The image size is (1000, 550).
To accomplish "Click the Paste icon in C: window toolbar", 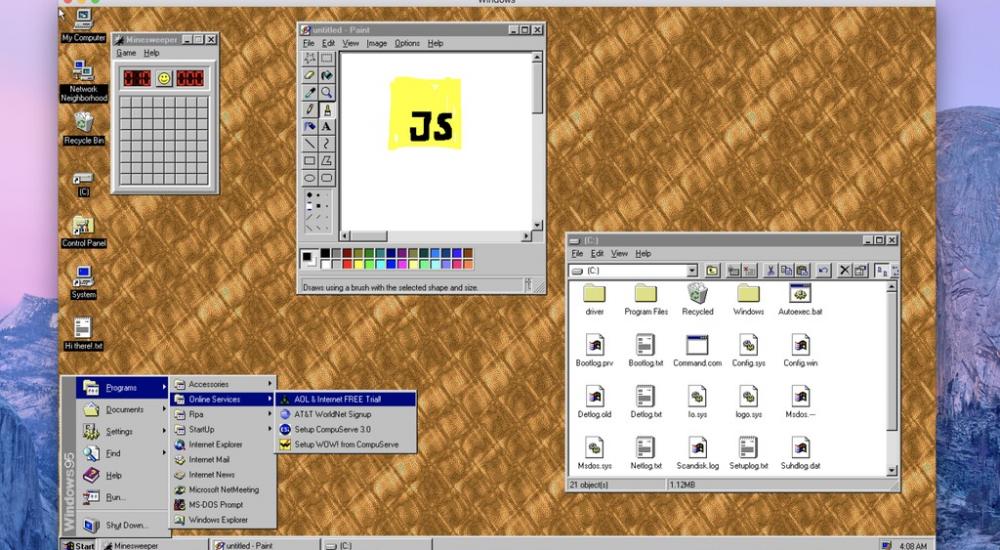I will click(x=802, y=271).
